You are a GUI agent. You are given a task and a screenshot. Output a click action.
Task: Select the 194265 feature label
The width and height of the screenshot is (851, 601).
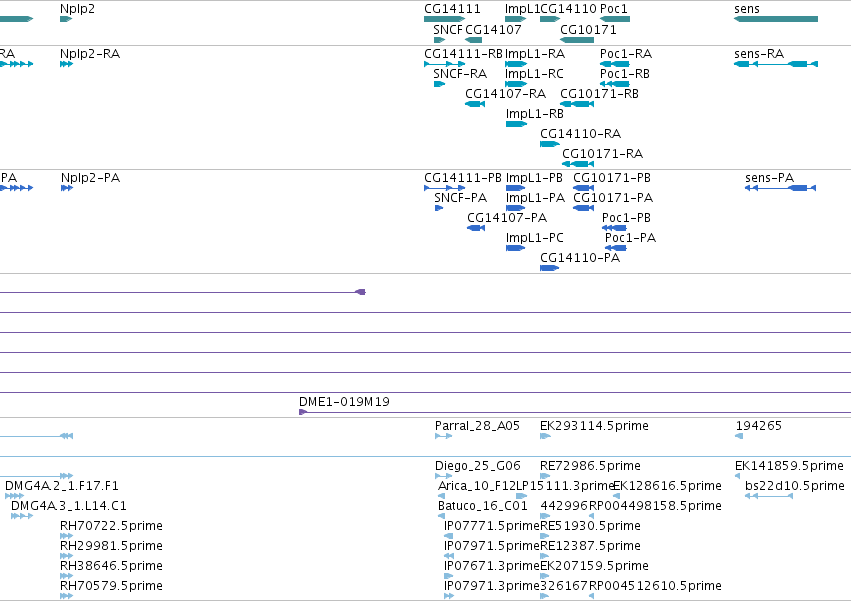tap(759, 426)
